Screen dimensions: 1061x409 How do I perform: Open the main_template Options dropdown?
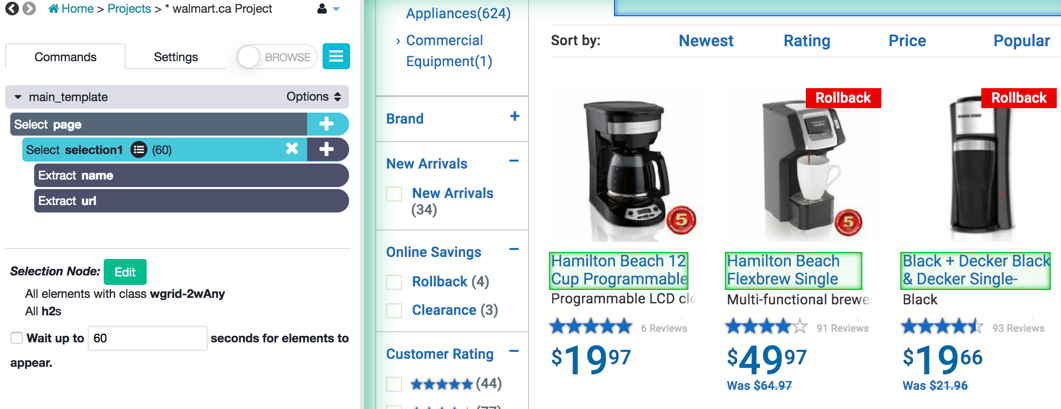click(314, 97)
